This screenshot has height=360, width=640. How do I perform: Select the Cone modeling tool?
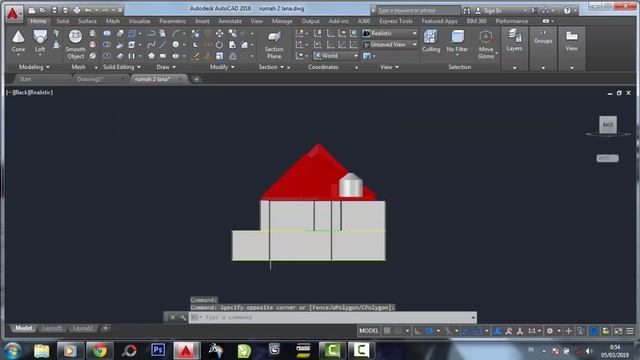(18, 42)
